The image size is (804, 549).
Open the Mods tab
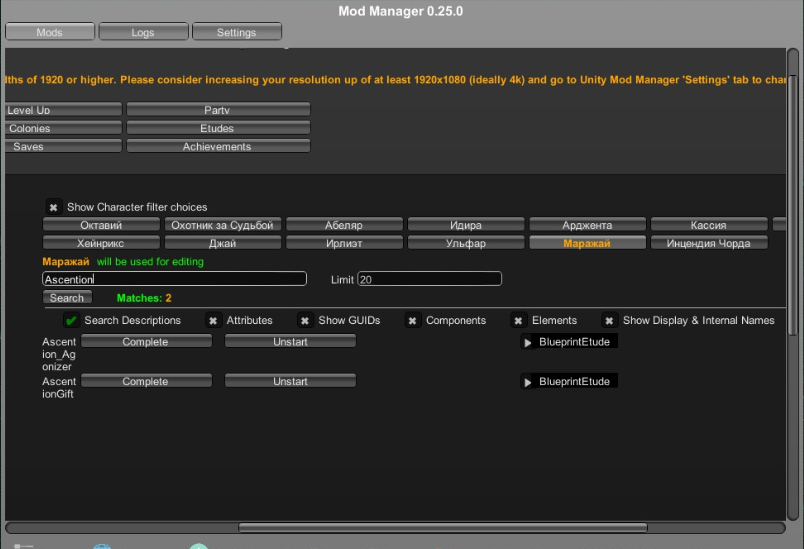point(49,32)
